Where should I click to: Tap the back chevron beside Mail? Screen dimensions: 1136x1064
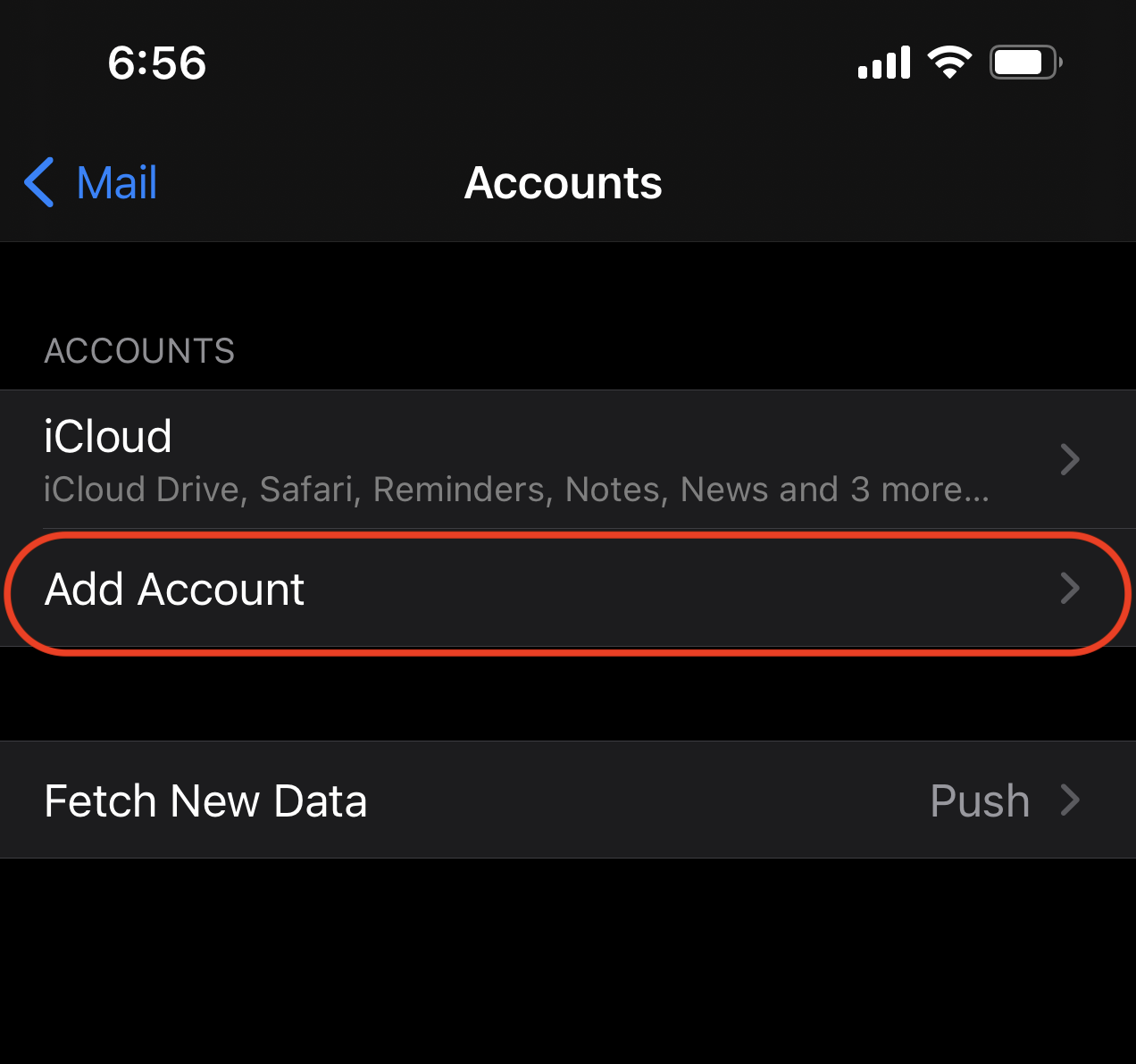(38, 181)
